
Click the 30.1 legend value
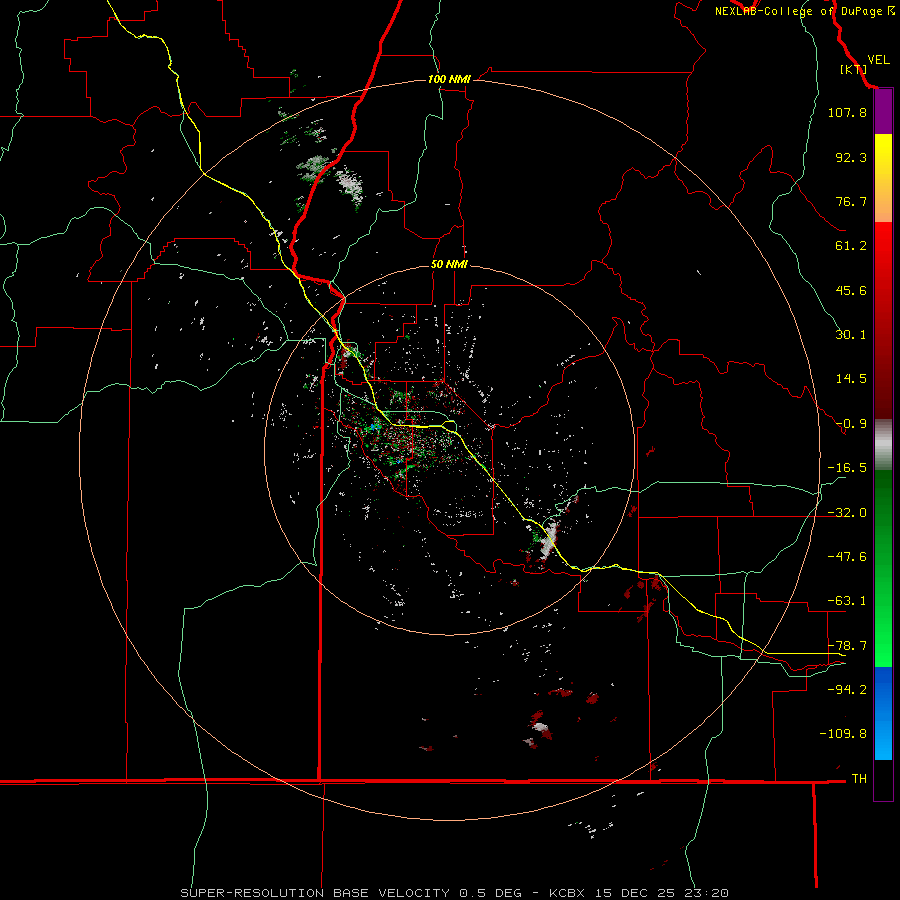[851, 335]
